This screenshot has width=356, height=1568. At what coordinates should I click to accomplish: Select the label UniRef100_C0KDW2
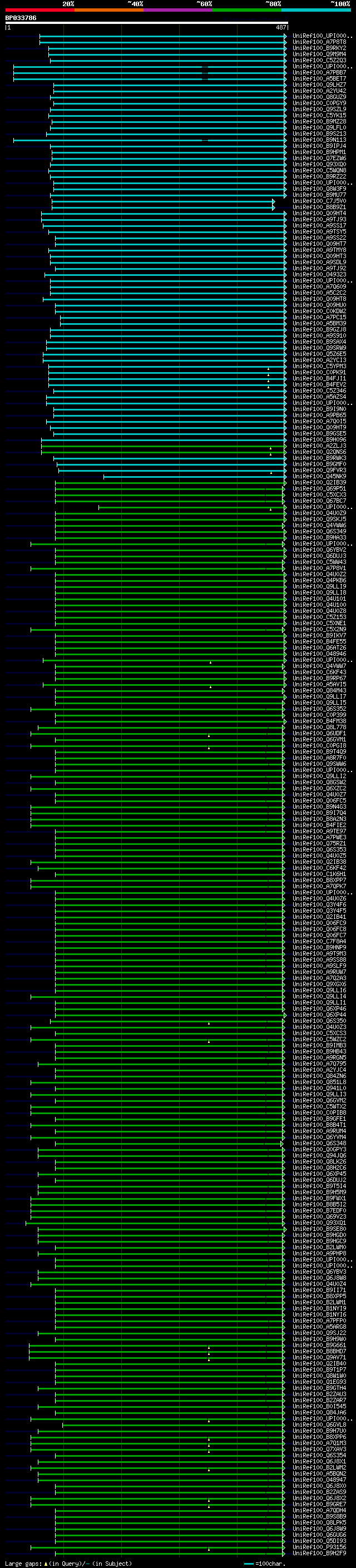[319, 311]
